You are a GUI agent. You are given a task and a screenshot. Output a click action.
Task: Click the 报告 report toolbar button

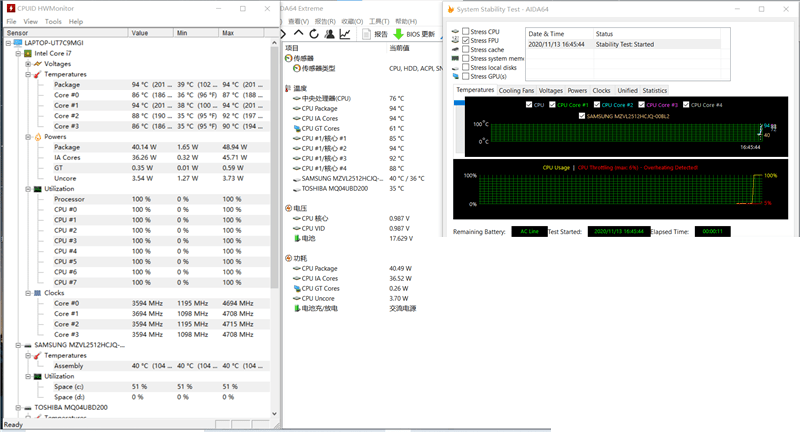pos(375,34)
